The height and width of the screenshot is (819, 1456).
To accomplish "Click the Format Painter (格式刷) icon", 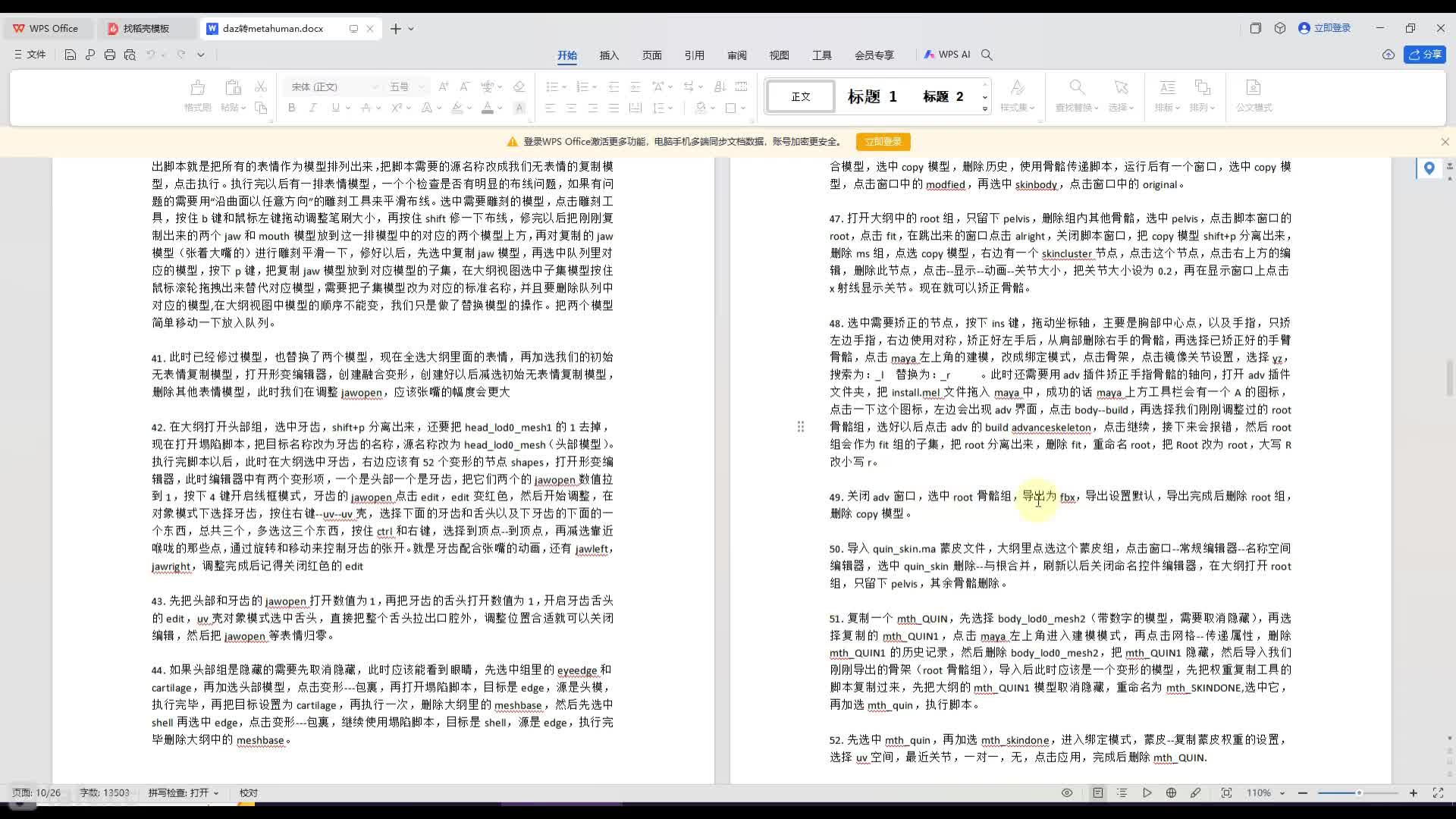I will (197, 87).
